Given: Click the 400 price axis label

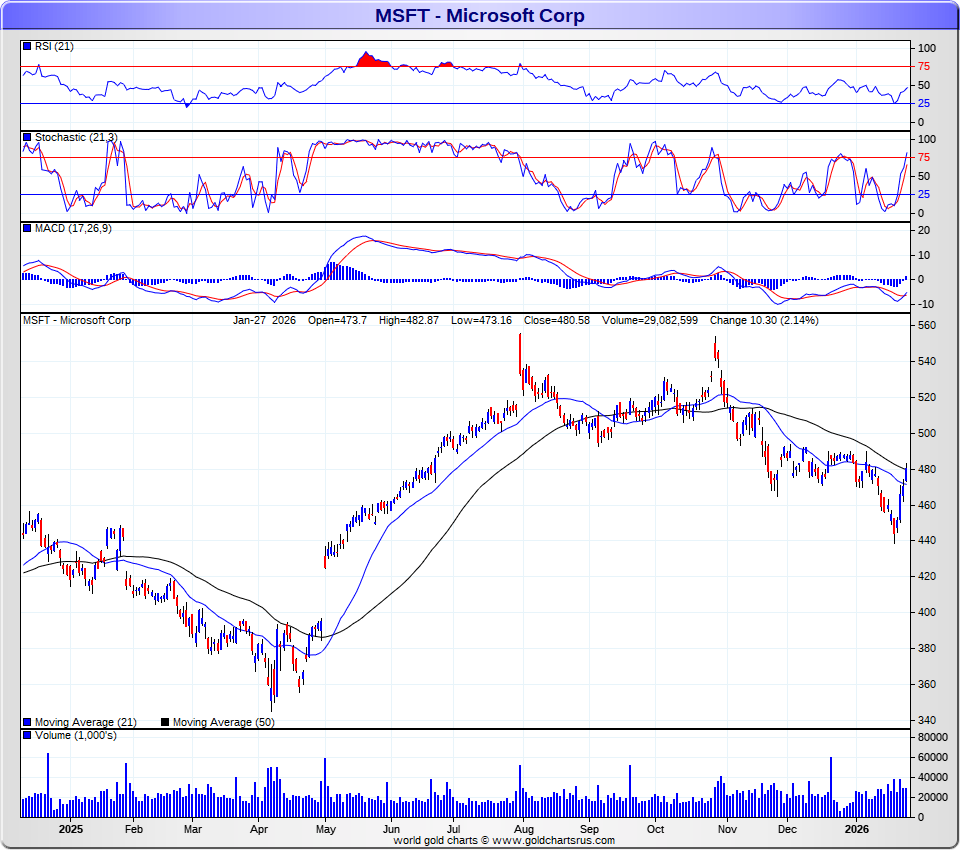Looking at the screenshot, I should [927, 612].
